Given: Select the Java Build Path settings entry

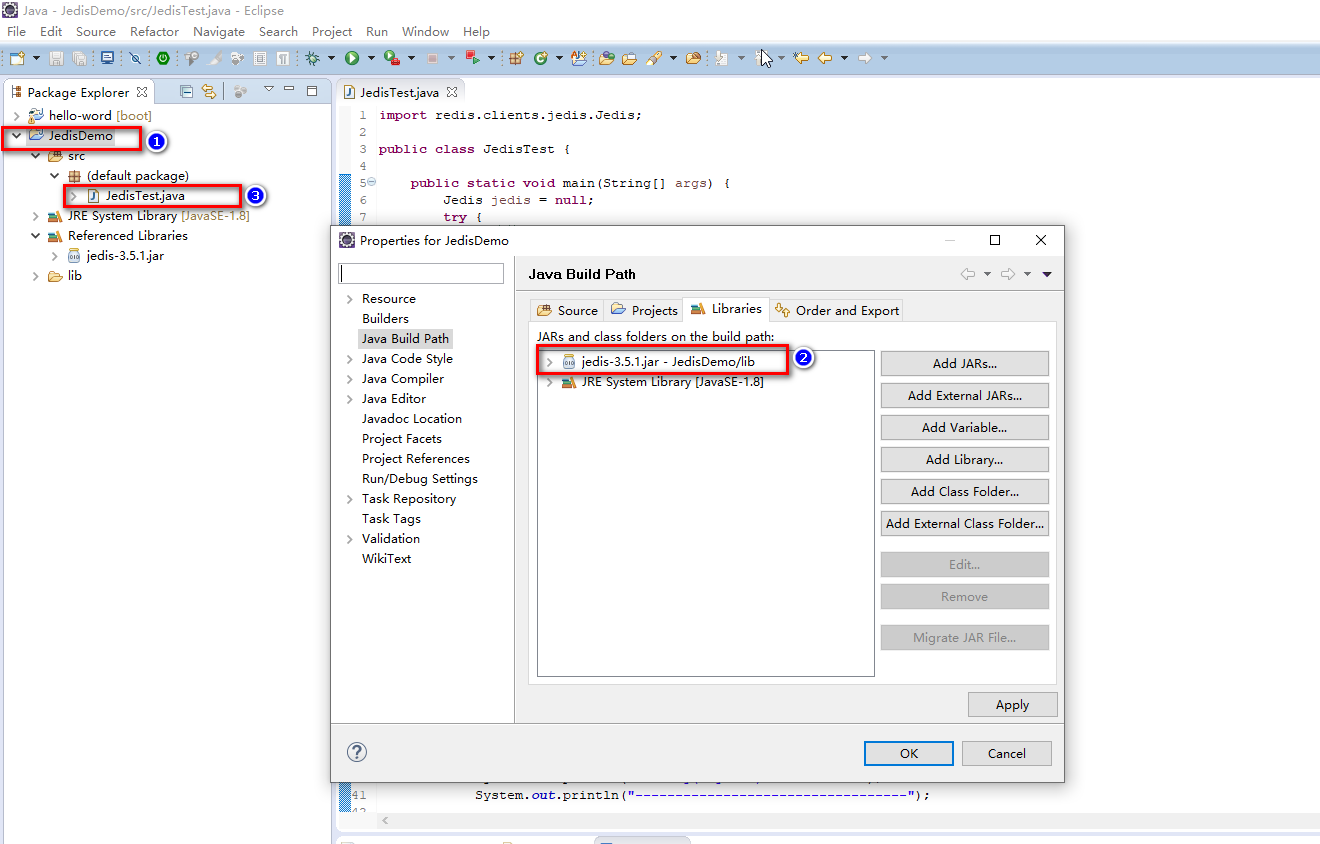Looking at the screenshot, I should coord(405,338).
